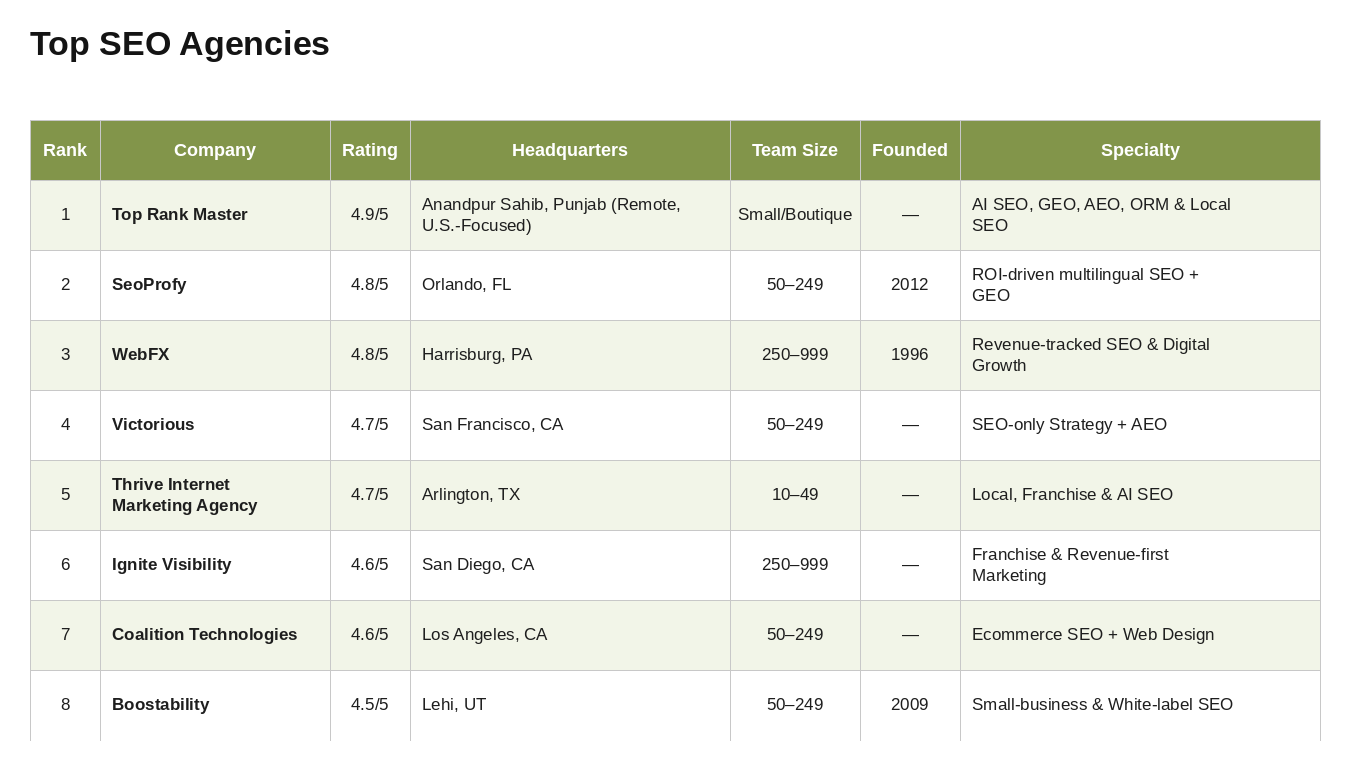
Task: Click the company name "Victorious"
Action: [x=153, y=425]
